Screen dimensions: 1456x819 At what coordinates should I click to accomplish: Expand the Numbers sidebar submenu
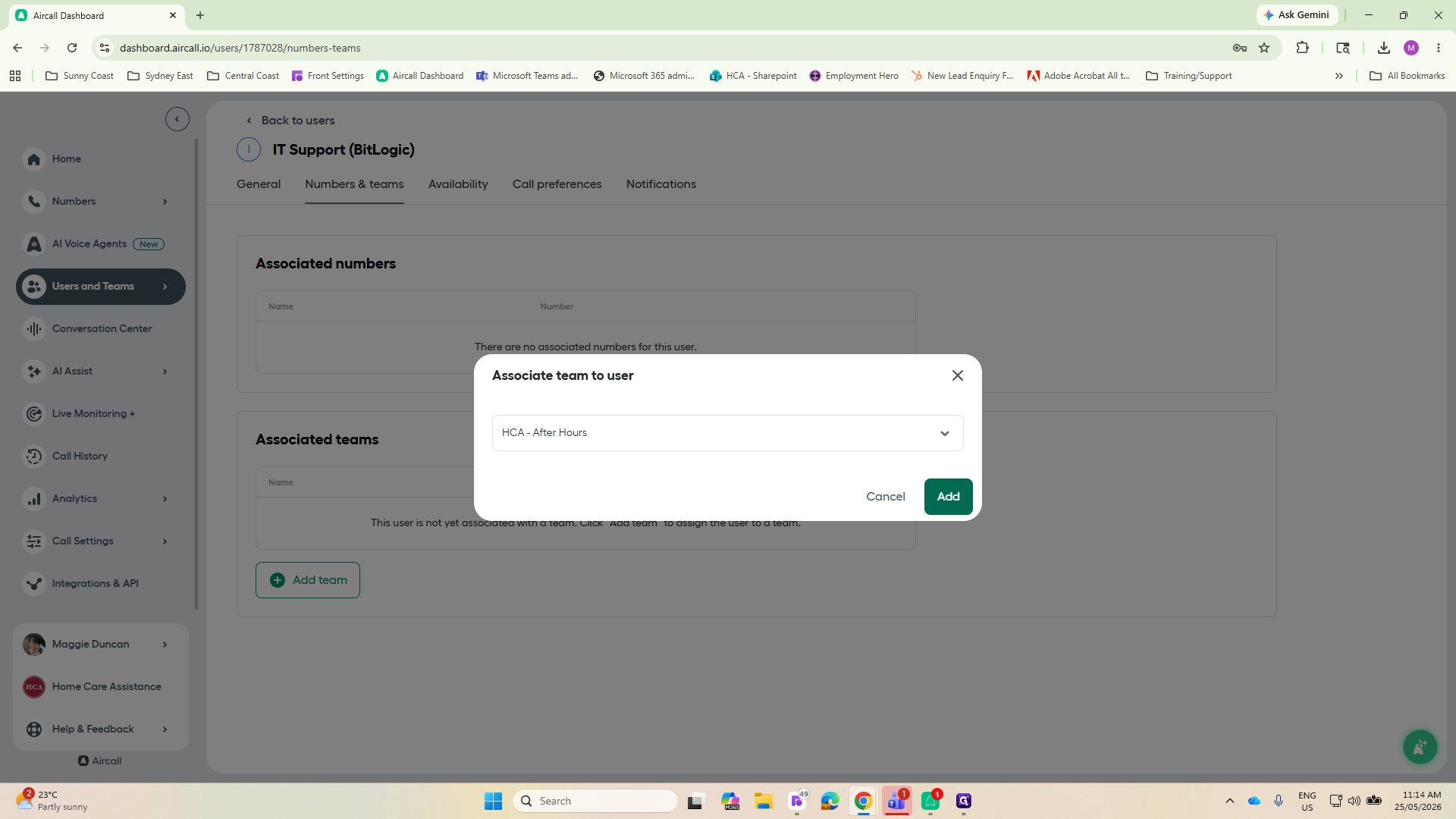click(x=165, y=202)
